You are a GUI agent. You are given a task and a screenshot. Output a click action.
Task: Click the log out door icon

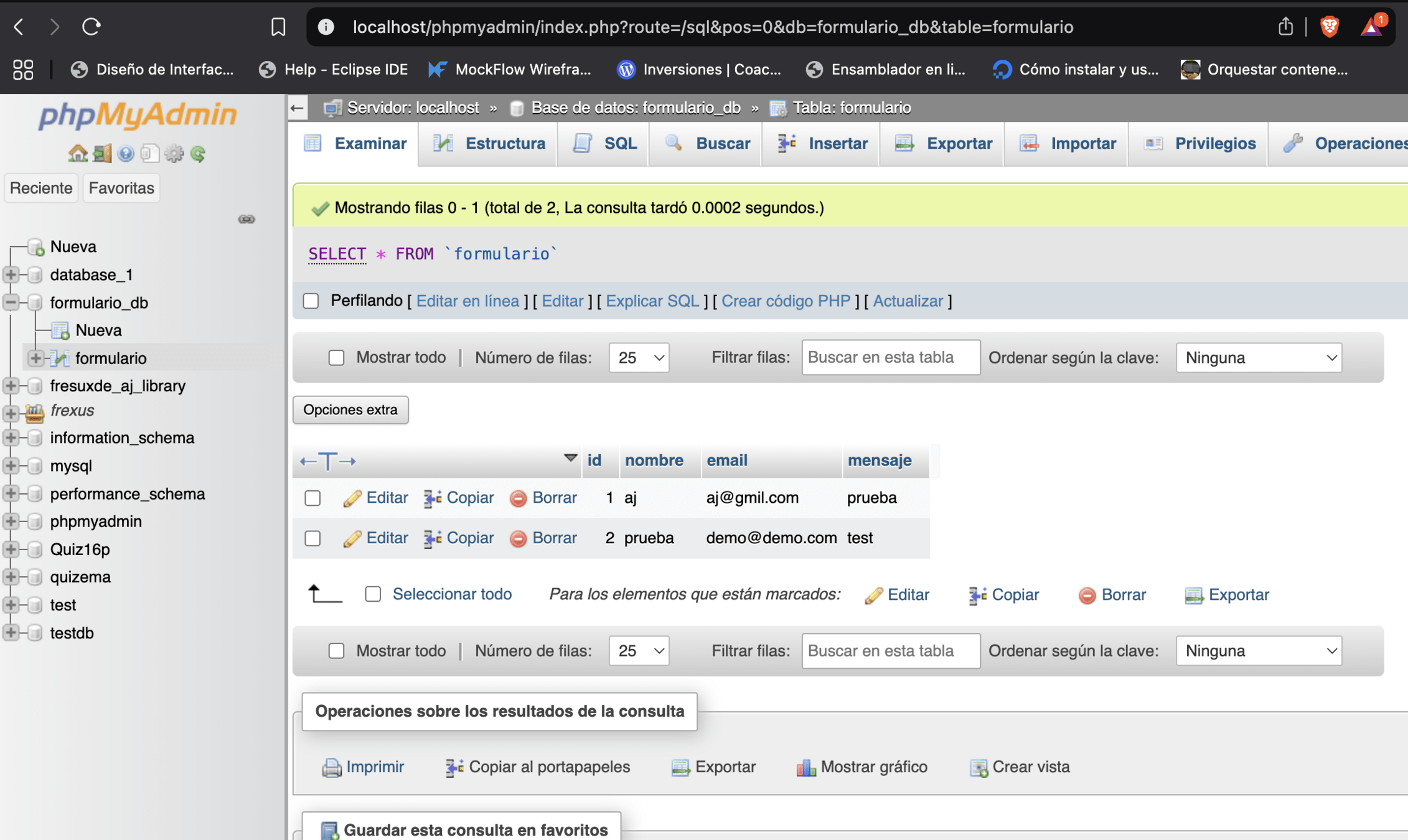click(x=101, y=153)
